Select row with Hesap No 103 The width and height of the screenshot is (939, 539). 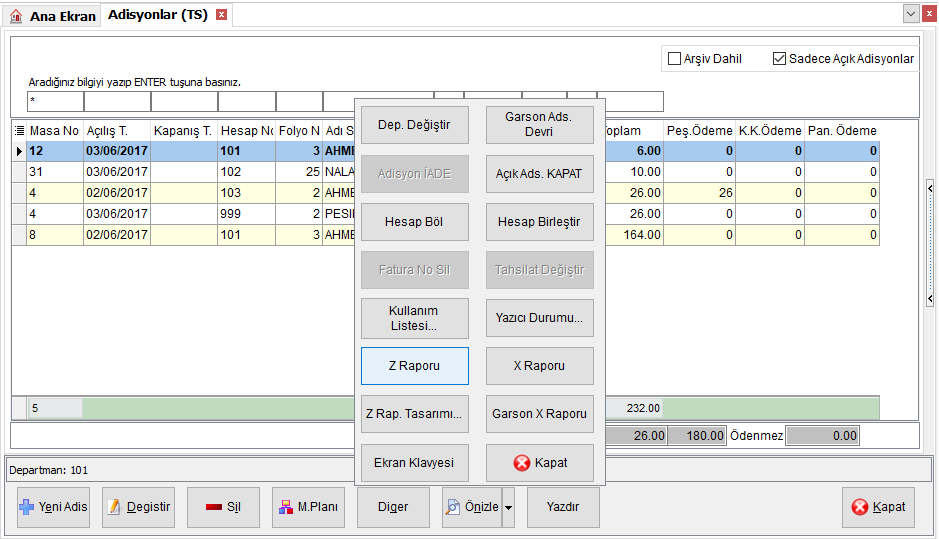click(446, 193)
